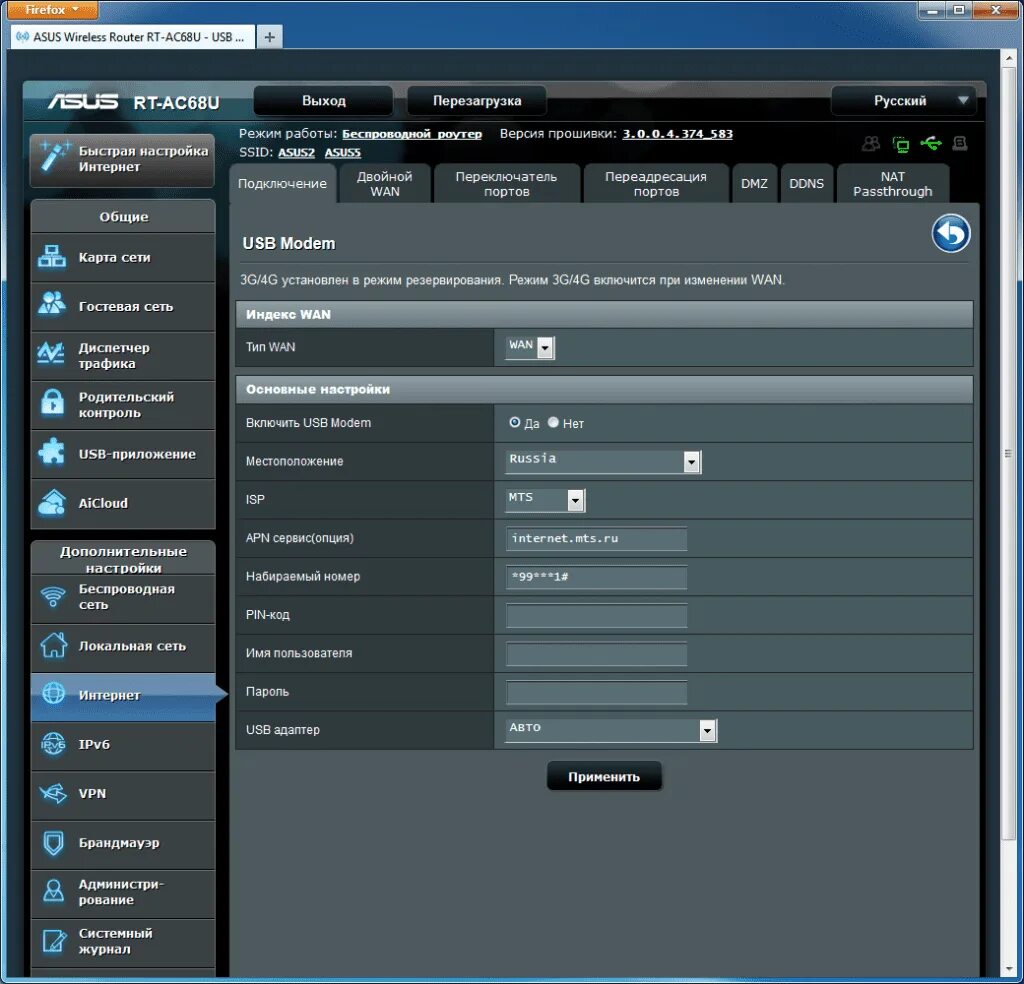Click the PIN-код input field
This screenshot has height=984, width=1024.
pyautogui.click(x=596, y=615)
